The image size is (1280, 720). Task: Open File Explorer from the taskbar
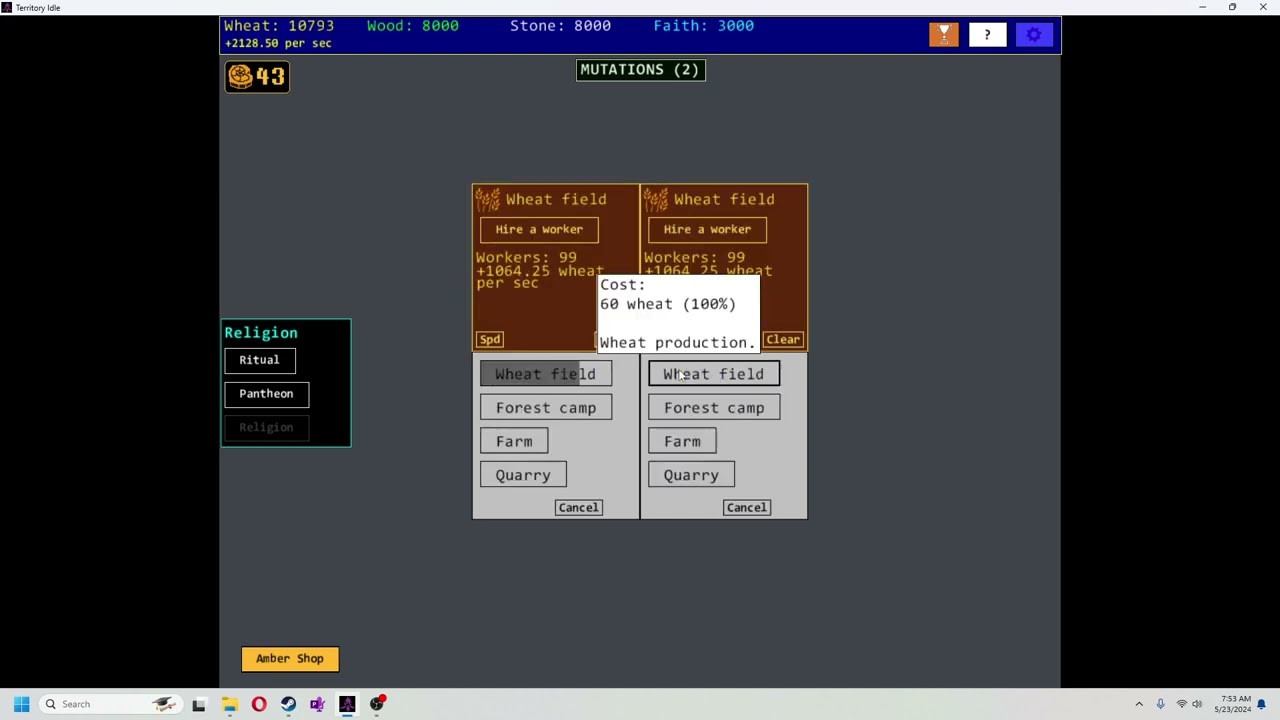coord(229,704)
